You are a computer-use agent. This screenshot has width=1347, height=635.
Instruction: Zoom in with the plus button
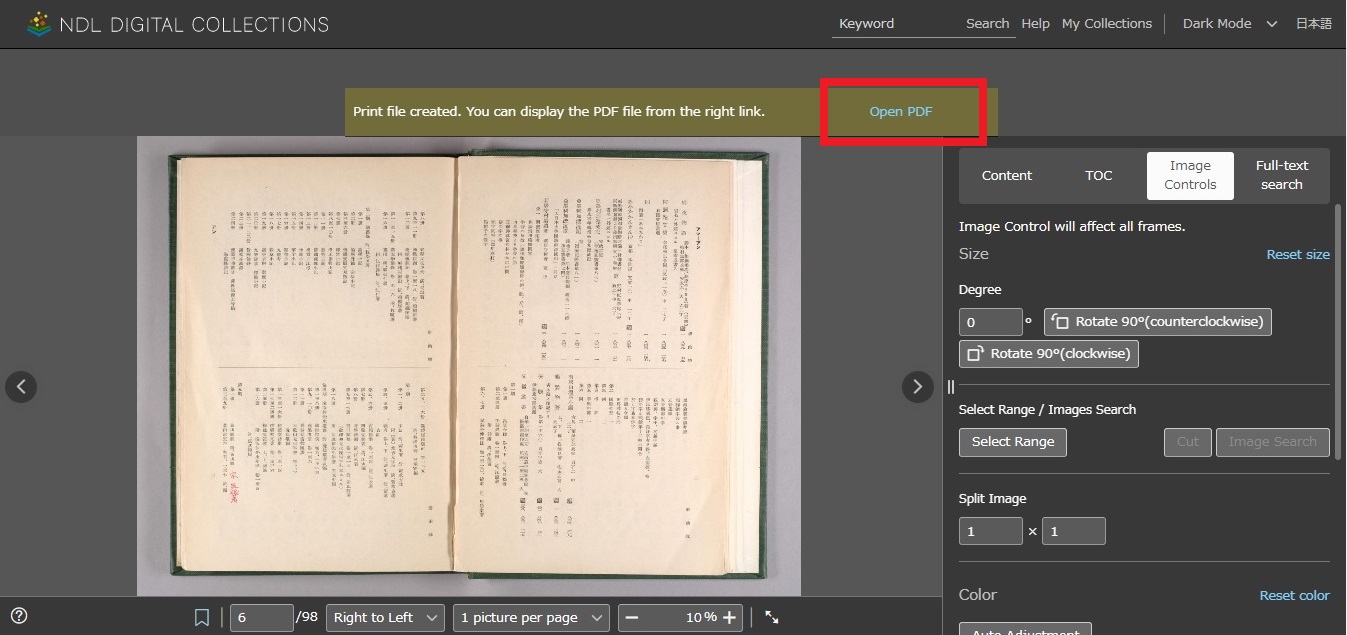730,617
